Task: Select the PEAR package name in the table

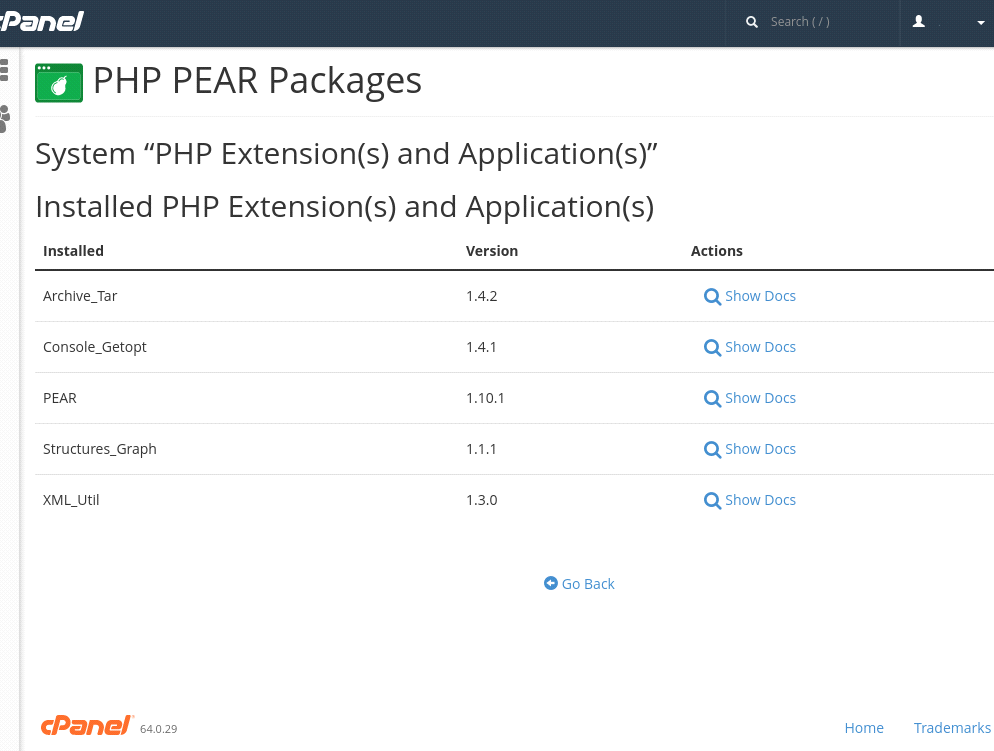Action: (60, 398)
